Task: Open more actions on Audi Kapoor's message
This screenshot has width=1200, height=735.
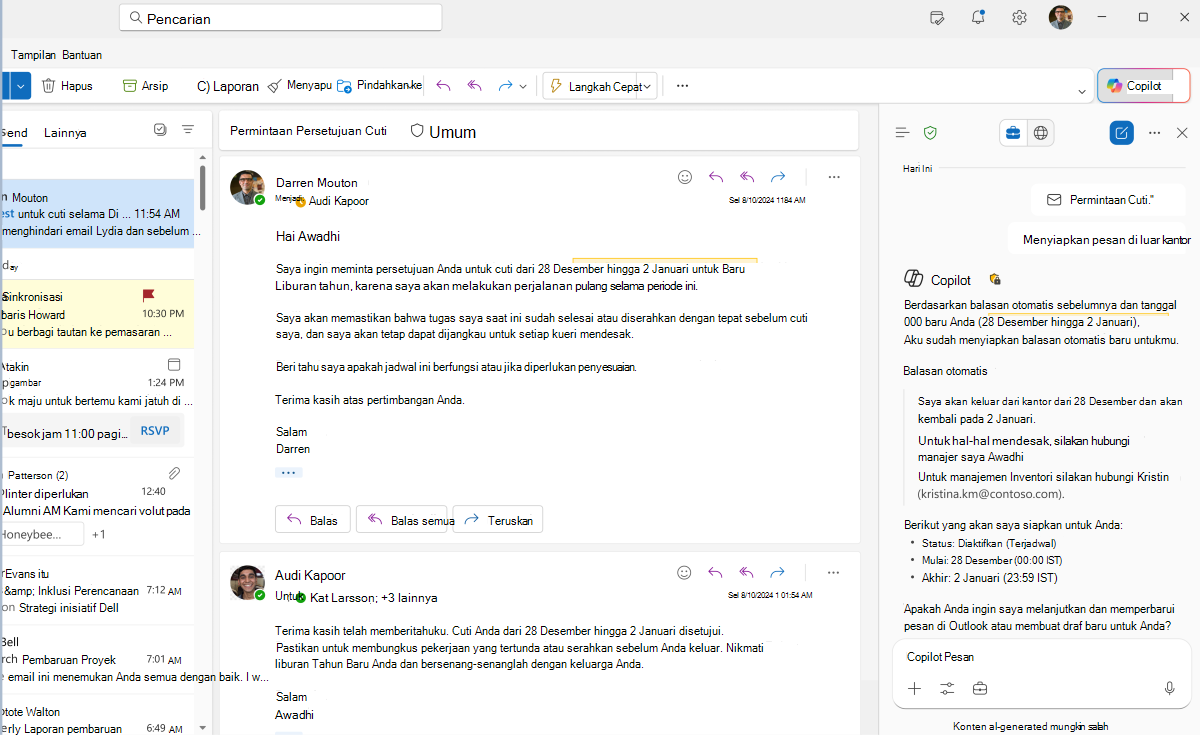Action: coord(834,573)
